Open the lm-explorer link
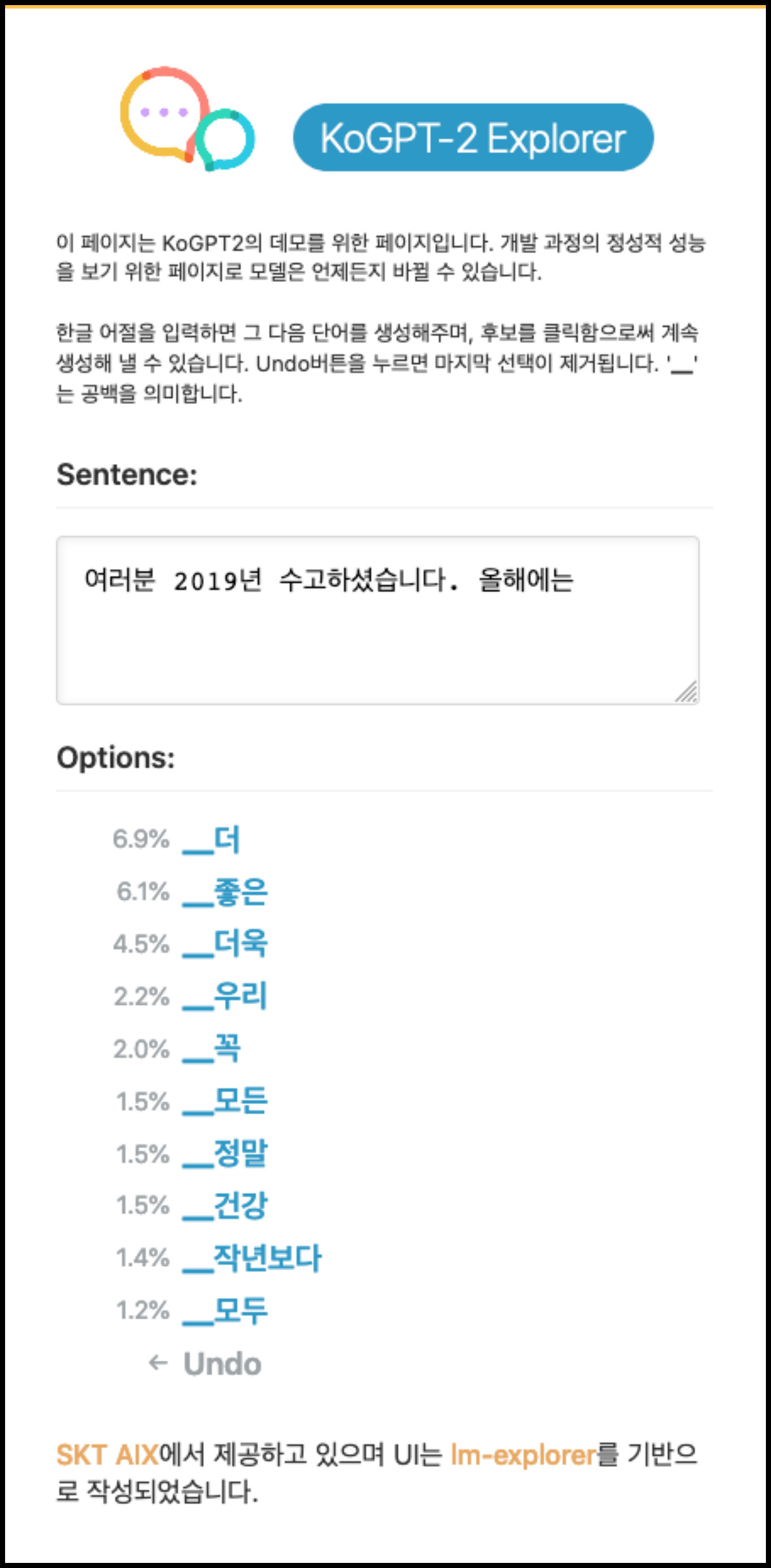 click(x=524, y=1456)
